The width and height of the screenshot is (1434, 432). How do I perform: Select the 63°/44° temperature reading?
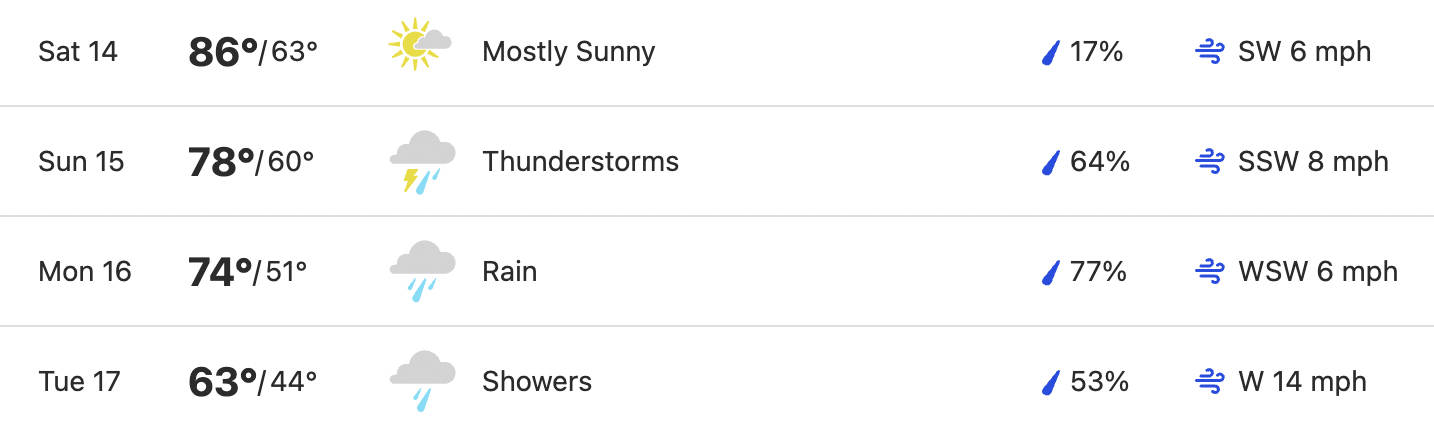tap(253, 382)
